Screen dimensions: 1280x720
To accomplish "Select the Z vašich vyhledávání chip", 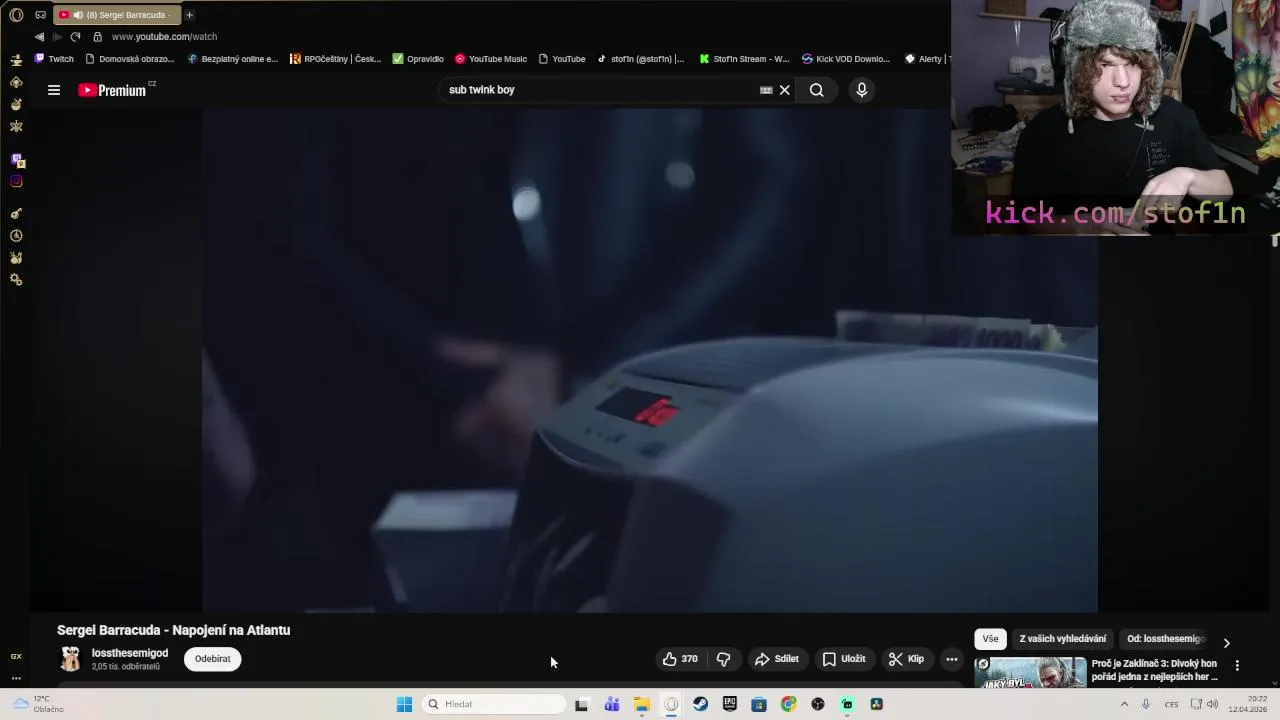I will pyautogui.click(x=1063, y=639).
